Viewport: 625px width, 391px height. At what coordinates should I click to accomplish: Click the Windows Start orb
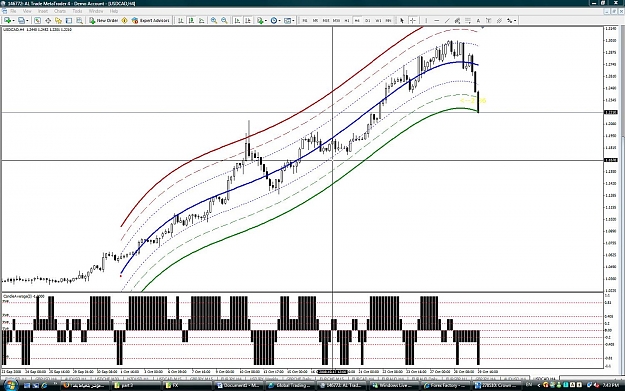click(10, 385)
